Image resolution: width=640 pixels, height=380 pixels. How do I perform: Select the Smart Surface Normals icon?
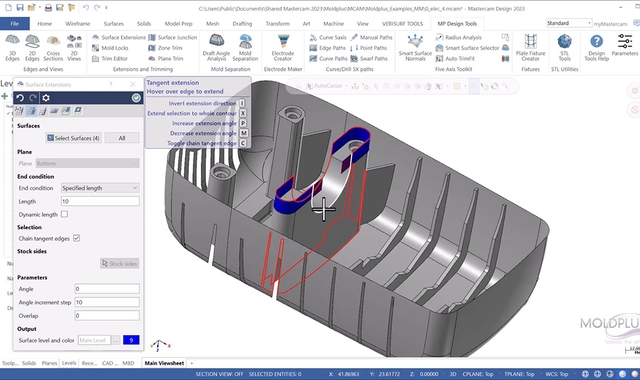coord(415,48)
